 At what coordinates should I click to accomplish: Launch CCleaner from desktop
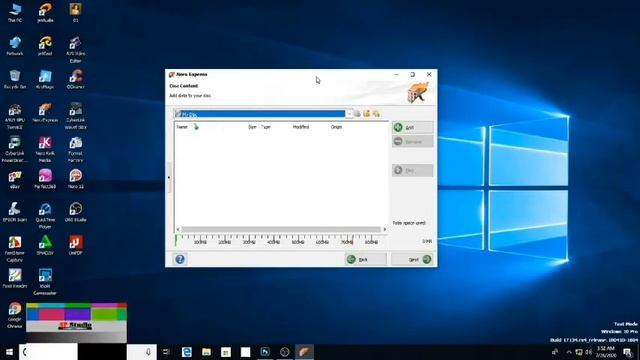click(76, 80)
